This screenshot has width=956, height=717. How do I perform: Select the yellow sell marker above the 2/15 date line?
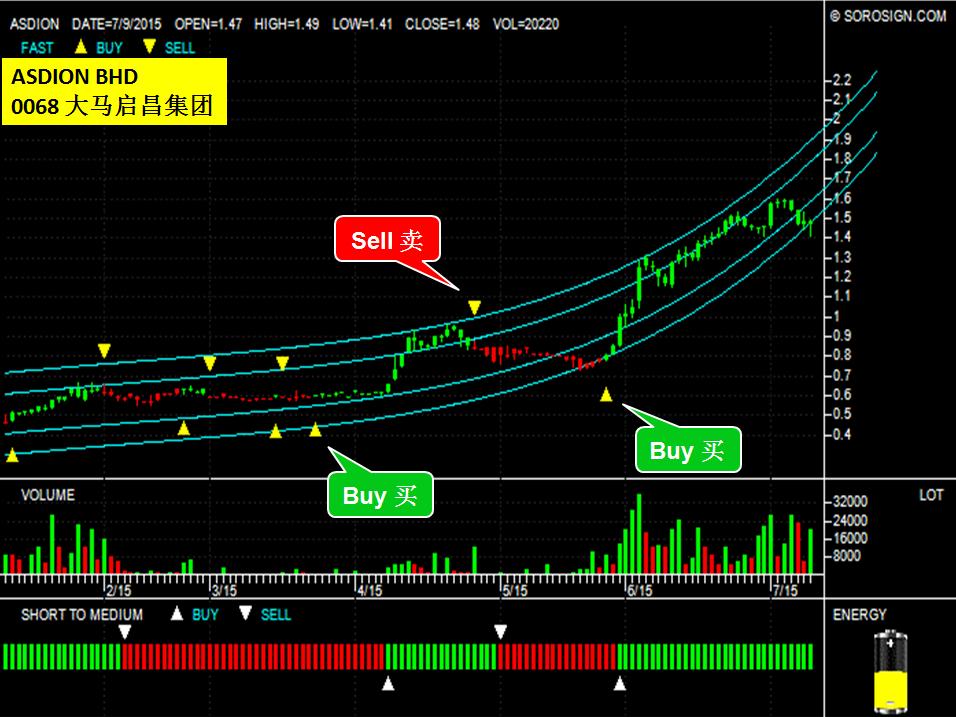(x=104, y=351)
